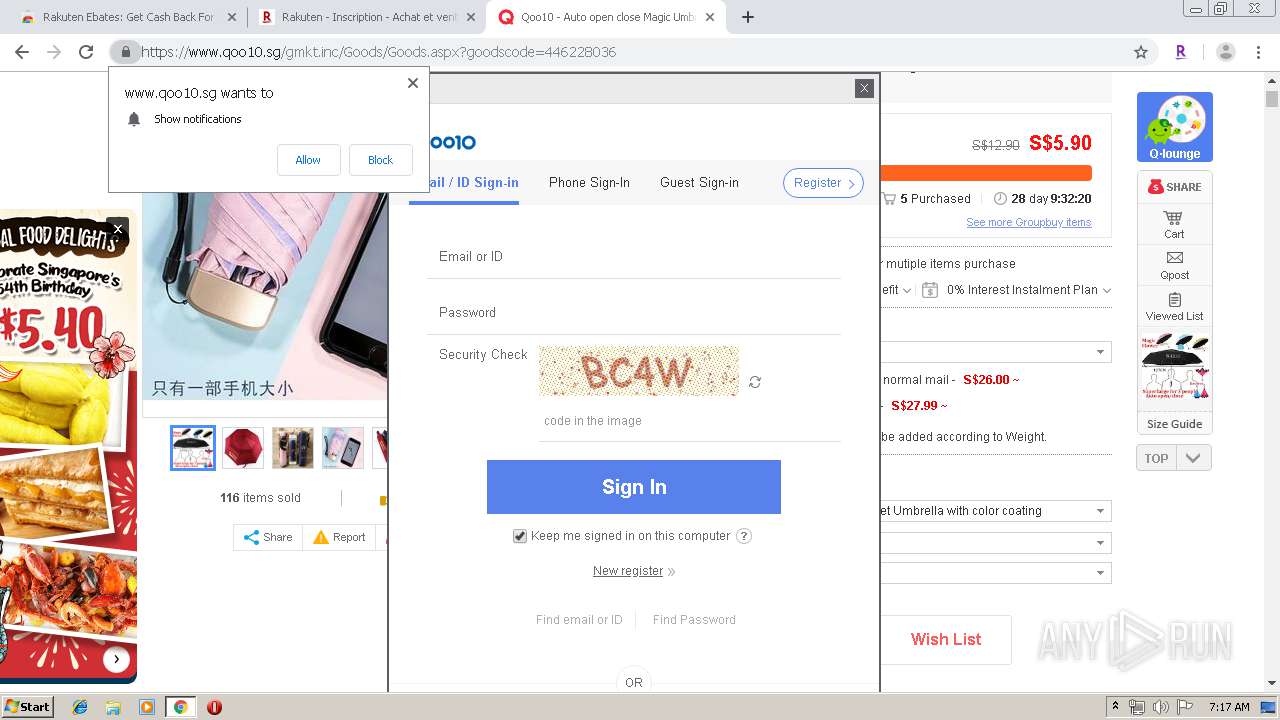
Task: Open Qpost messages icon
Action: point(1174,265)
